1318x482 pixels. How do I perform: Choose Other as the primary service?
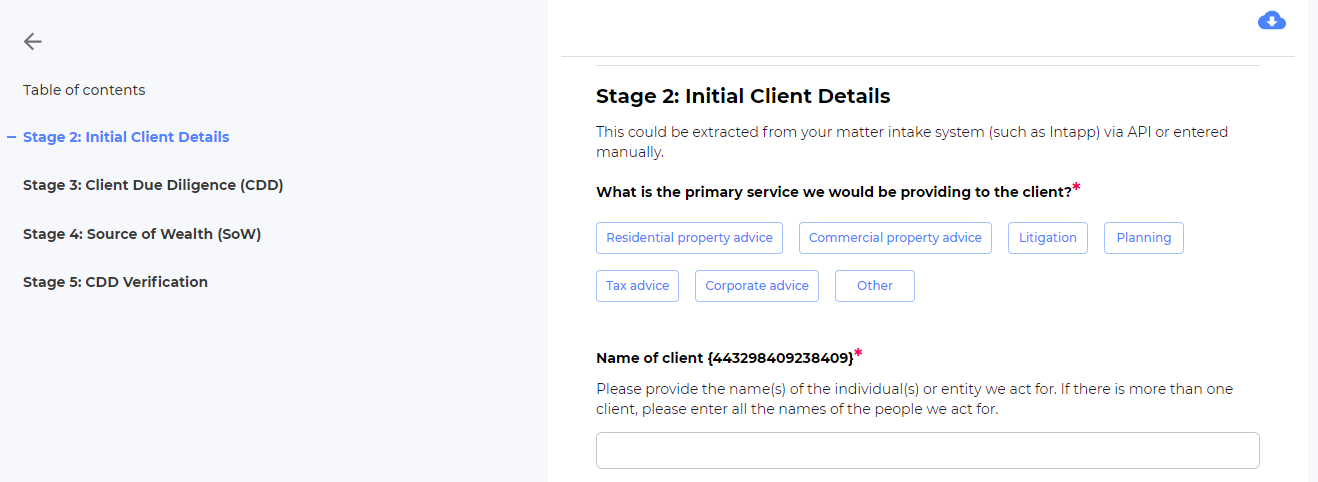(874, 286)
